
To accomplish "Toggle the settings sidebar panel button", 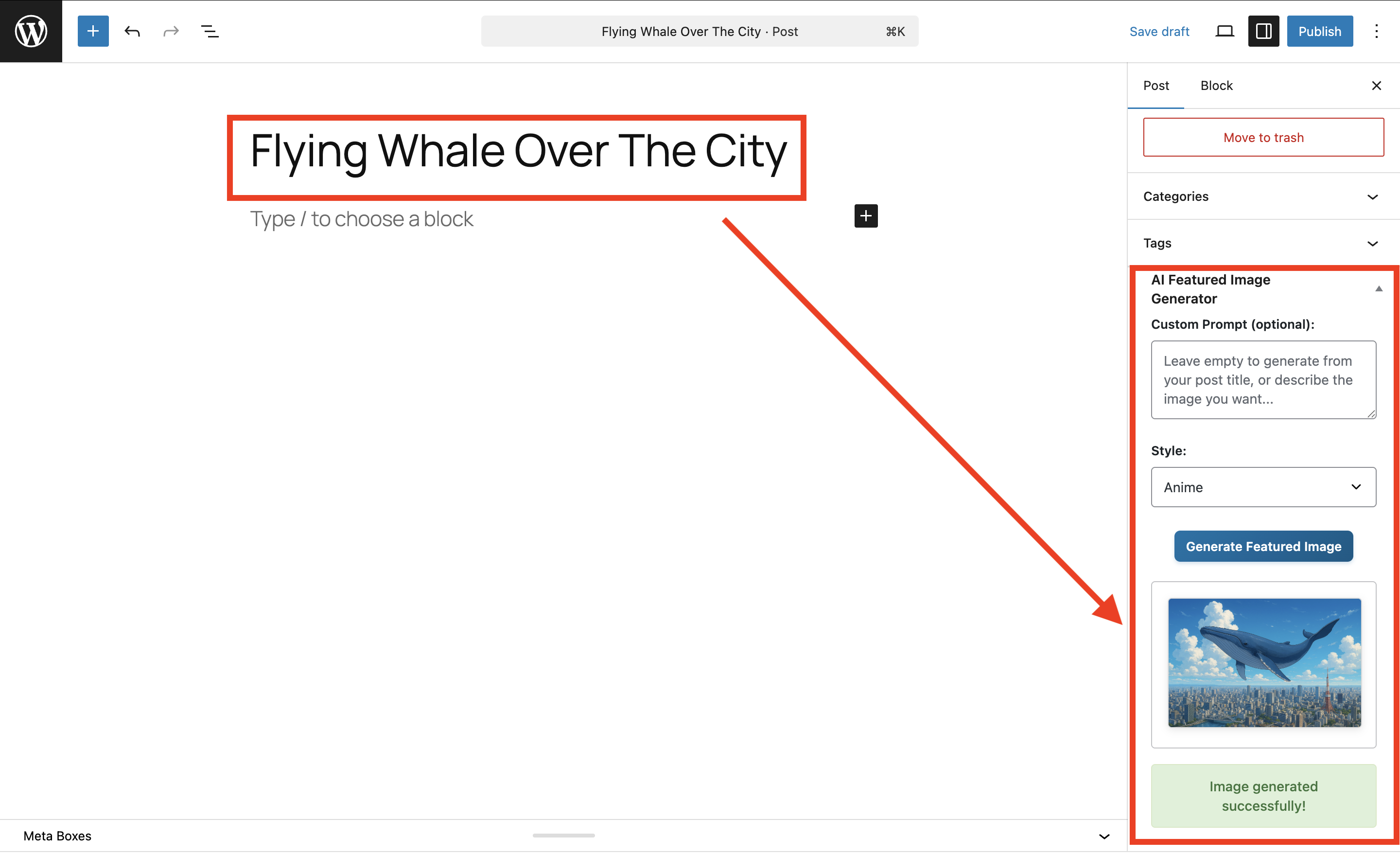I will click(x=1263, y=31).
